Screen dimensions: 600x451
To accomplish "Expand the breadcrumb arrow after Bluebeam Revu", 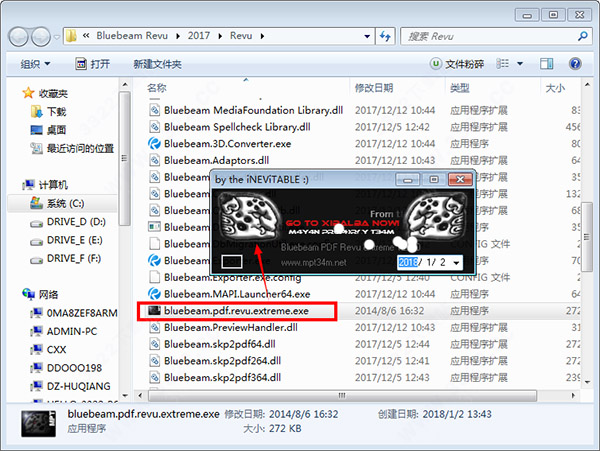I will (x=178, y=36).
